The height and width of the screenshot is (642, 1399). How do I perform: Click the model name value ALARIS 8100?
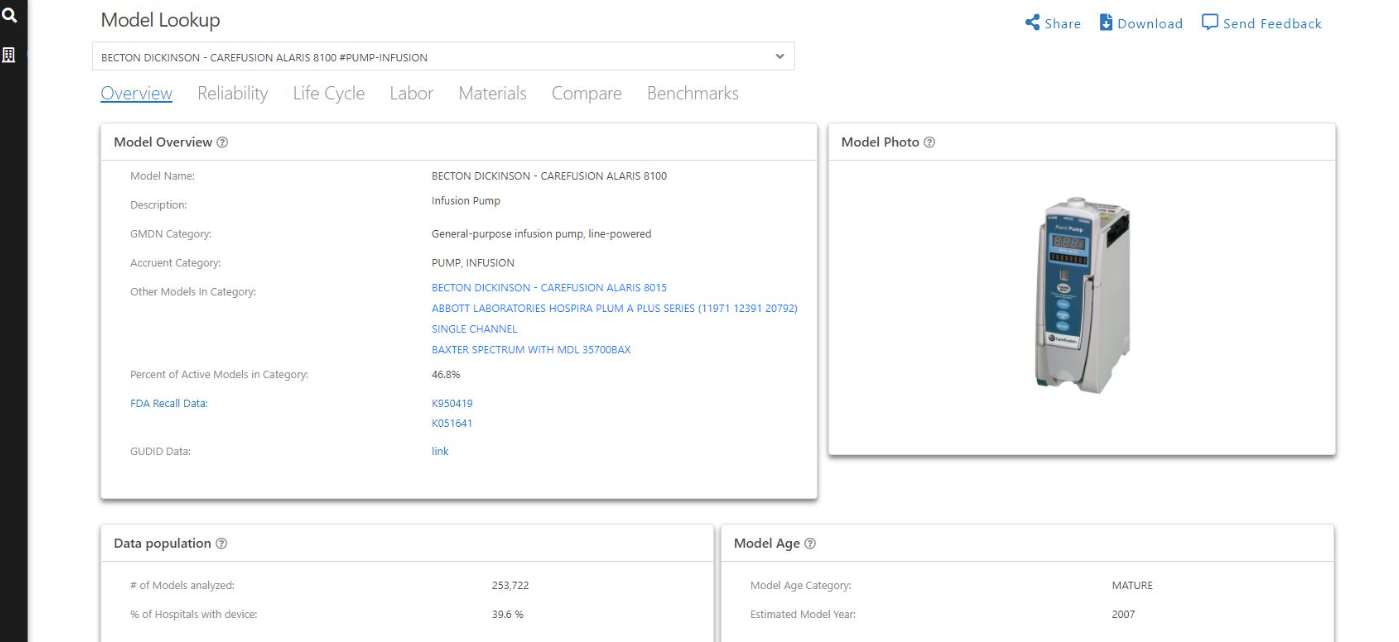[x=549, y=176]
